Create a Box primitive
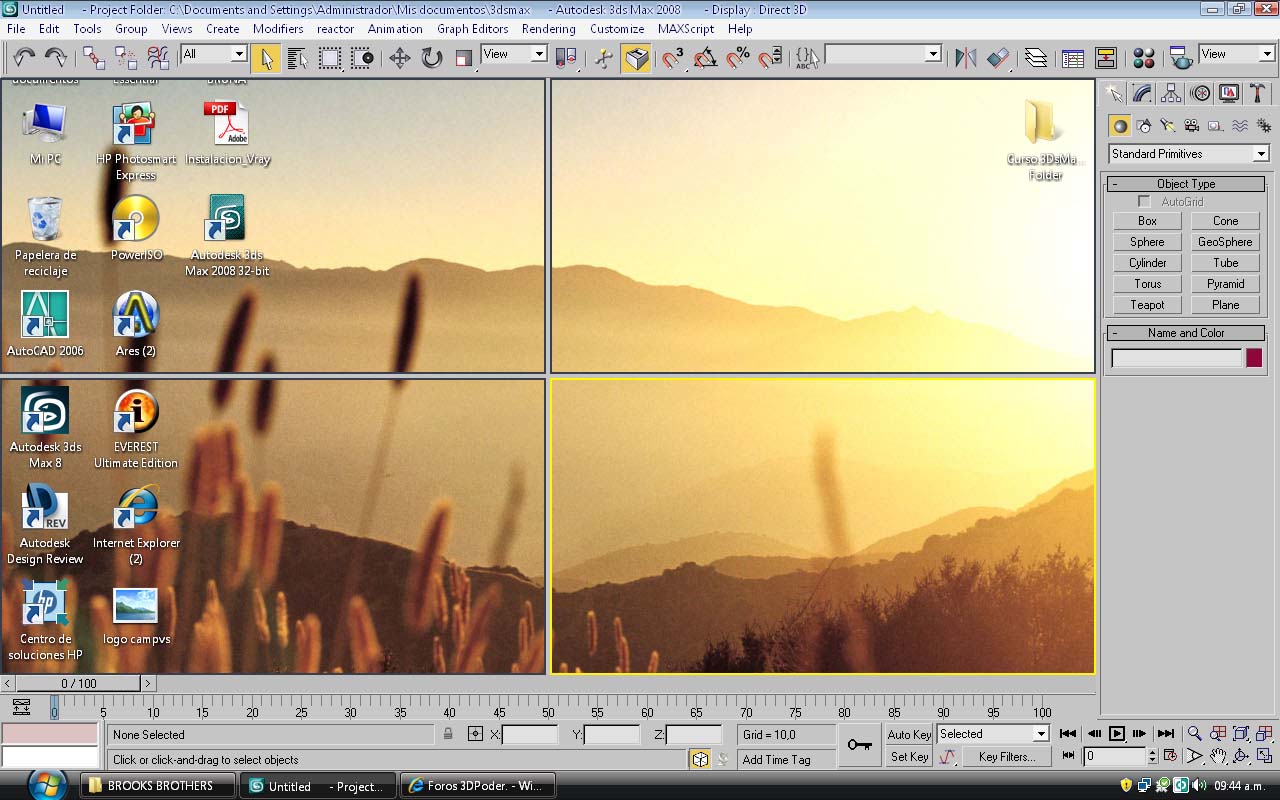Viewport: 1280px width, 800px height. (x=1147, y=221)
